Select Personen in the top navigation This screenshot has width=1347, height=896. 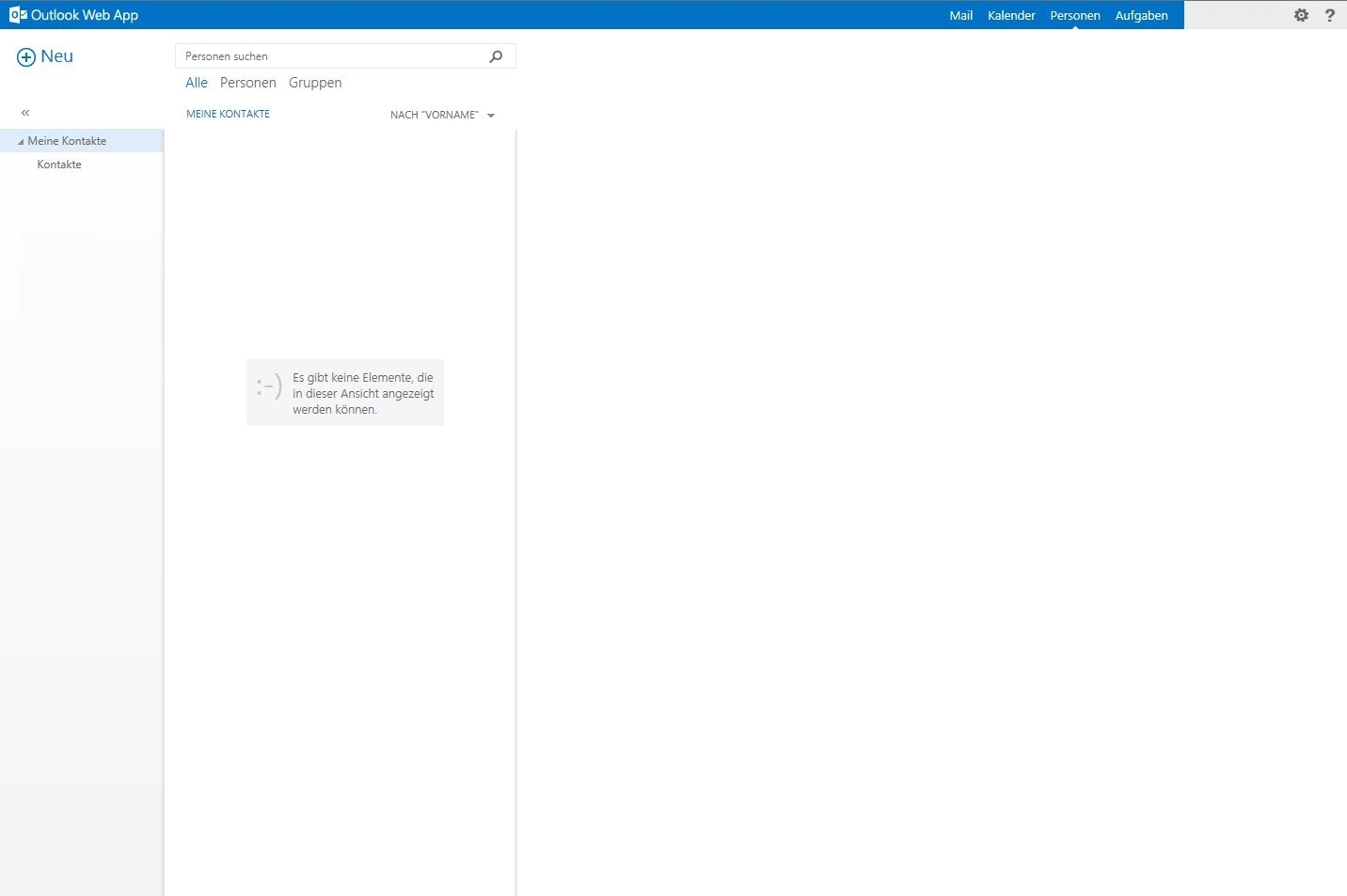click(x=1075, y=15)
